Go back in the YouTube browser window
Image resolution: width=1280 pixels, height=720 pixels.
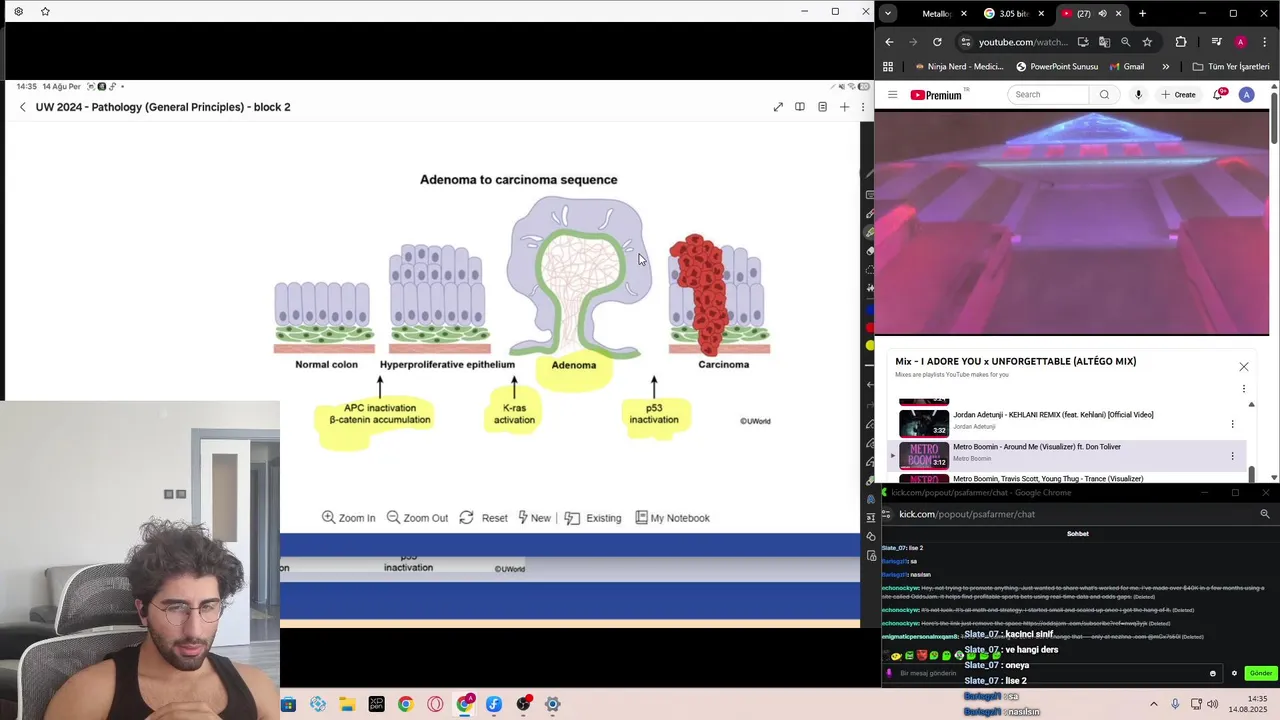click(x=889, y=42)
